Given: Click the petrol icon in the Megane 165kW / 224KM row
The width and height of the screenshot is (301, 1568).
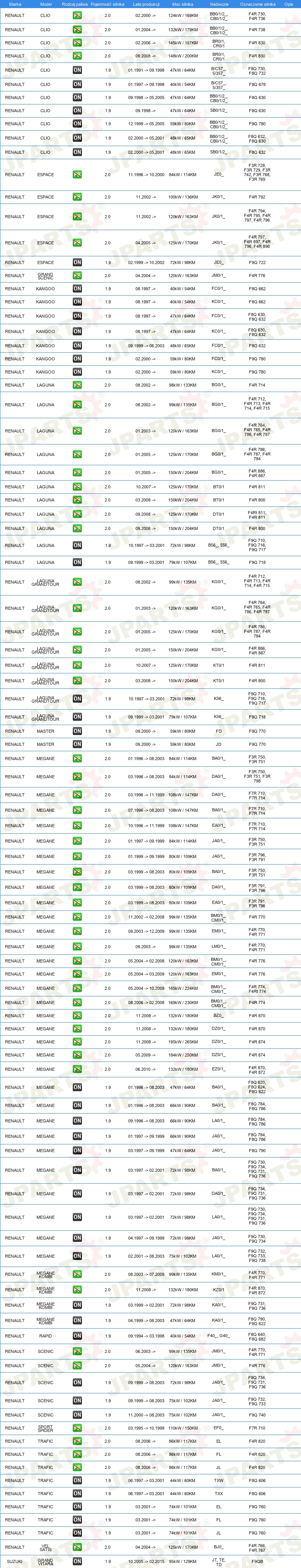Looking at the screenshot, I should [77, 988].
